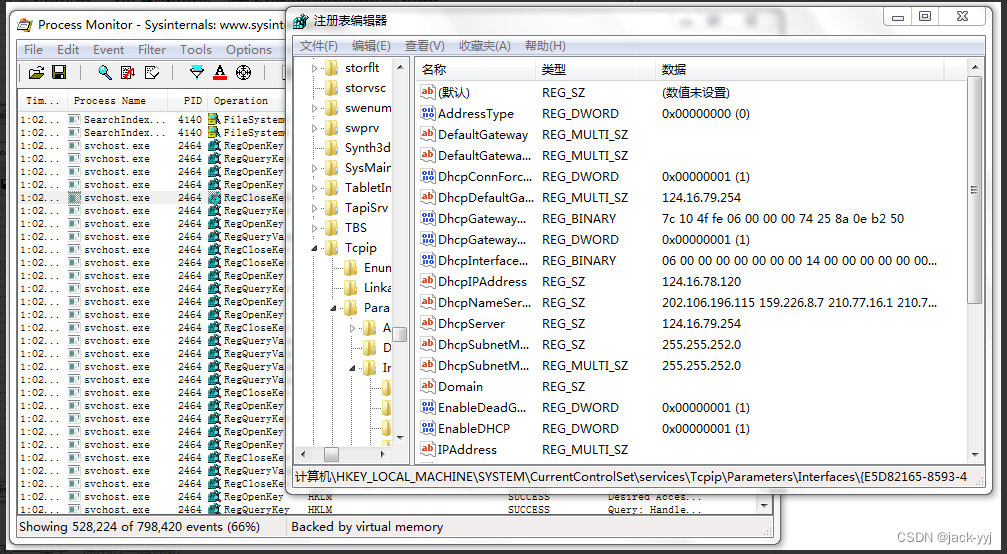The width and height of the screenshot is (1007, 554).
Task: Click the DhcpInterface binary value icon
Action: pos(428,261)
